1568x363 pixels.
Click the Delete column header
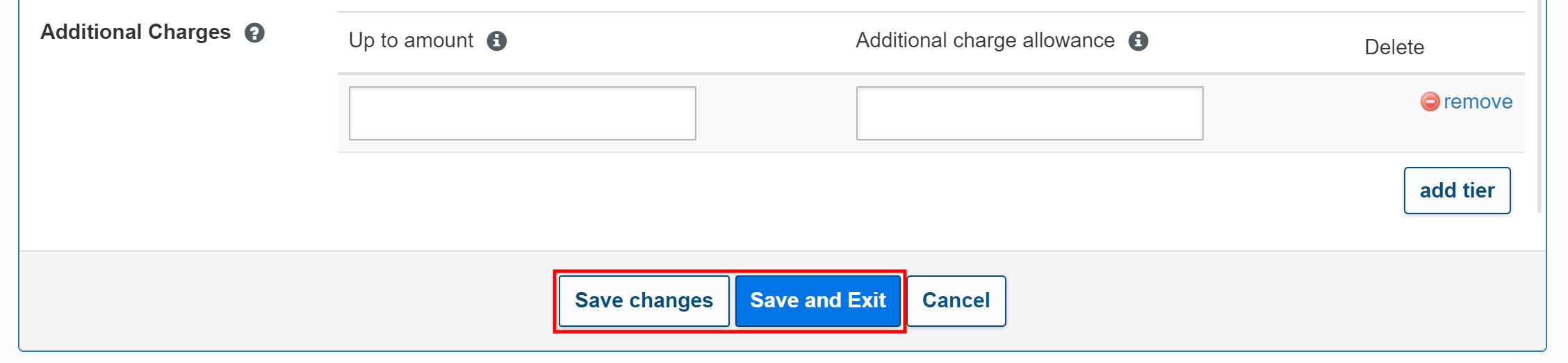tap(1394, 47)
